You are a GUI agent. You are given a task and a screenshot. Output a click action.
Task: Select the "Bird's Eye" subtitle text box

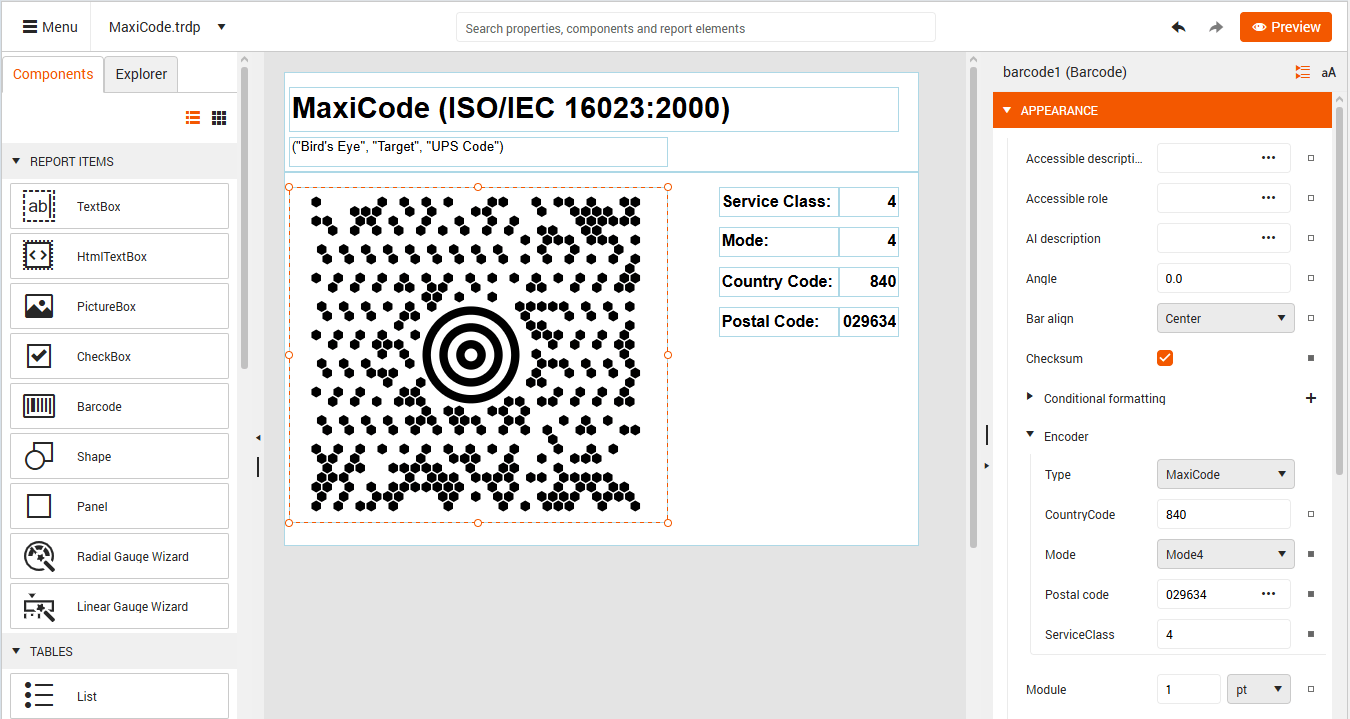tap(478, 151)
